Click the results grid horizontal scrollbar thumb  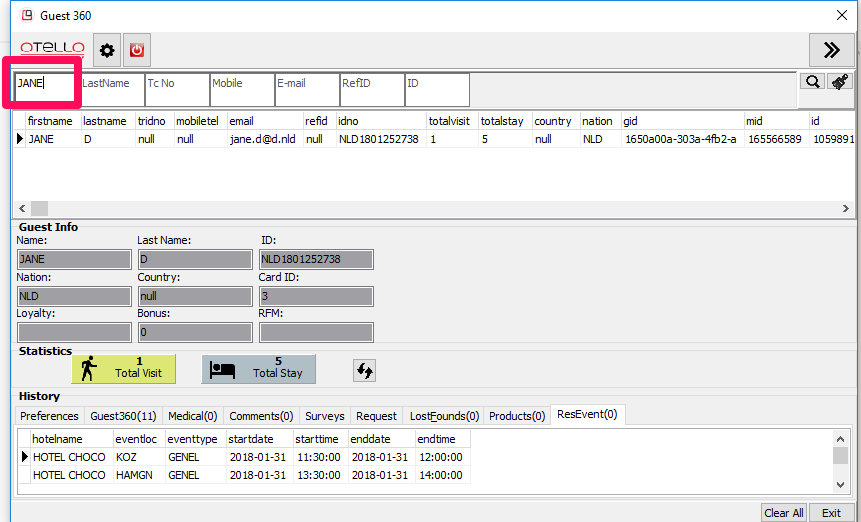(x=39, y=209)
